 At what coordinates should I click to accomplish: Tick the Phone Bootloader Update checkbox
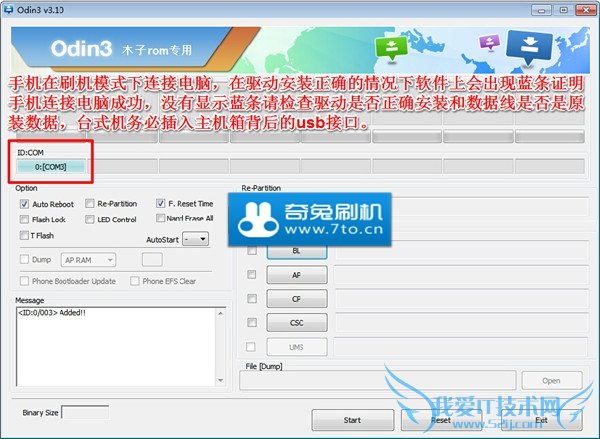24,281
